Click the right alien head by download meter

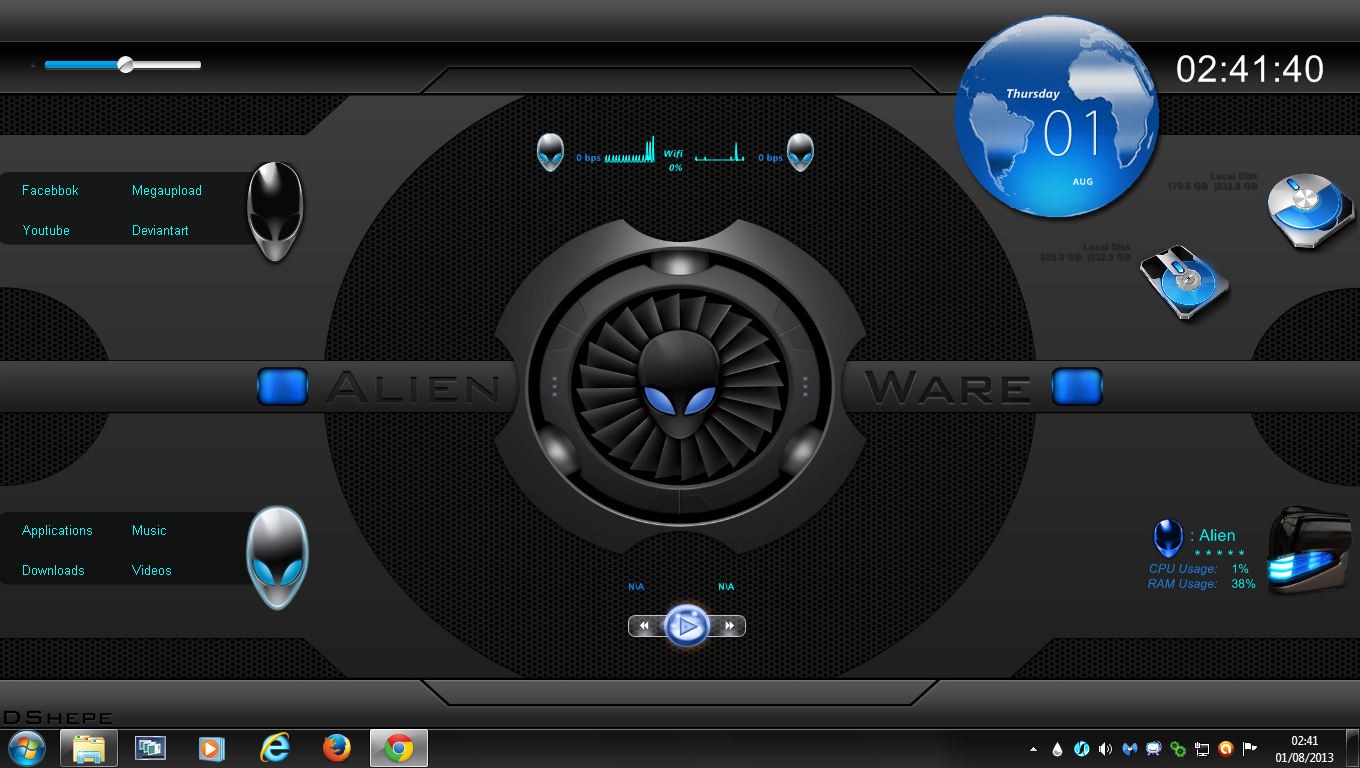point(800,152)
